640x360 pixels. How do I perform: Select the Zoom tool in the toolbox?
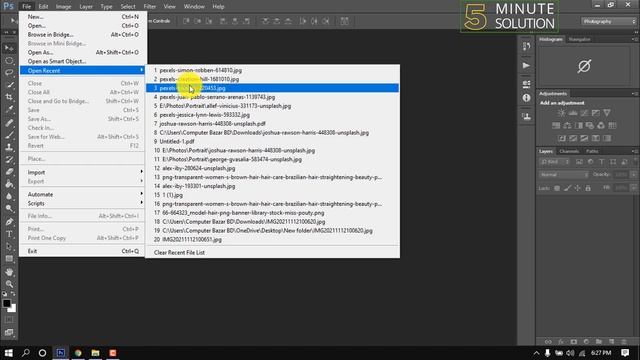(9, 284)
